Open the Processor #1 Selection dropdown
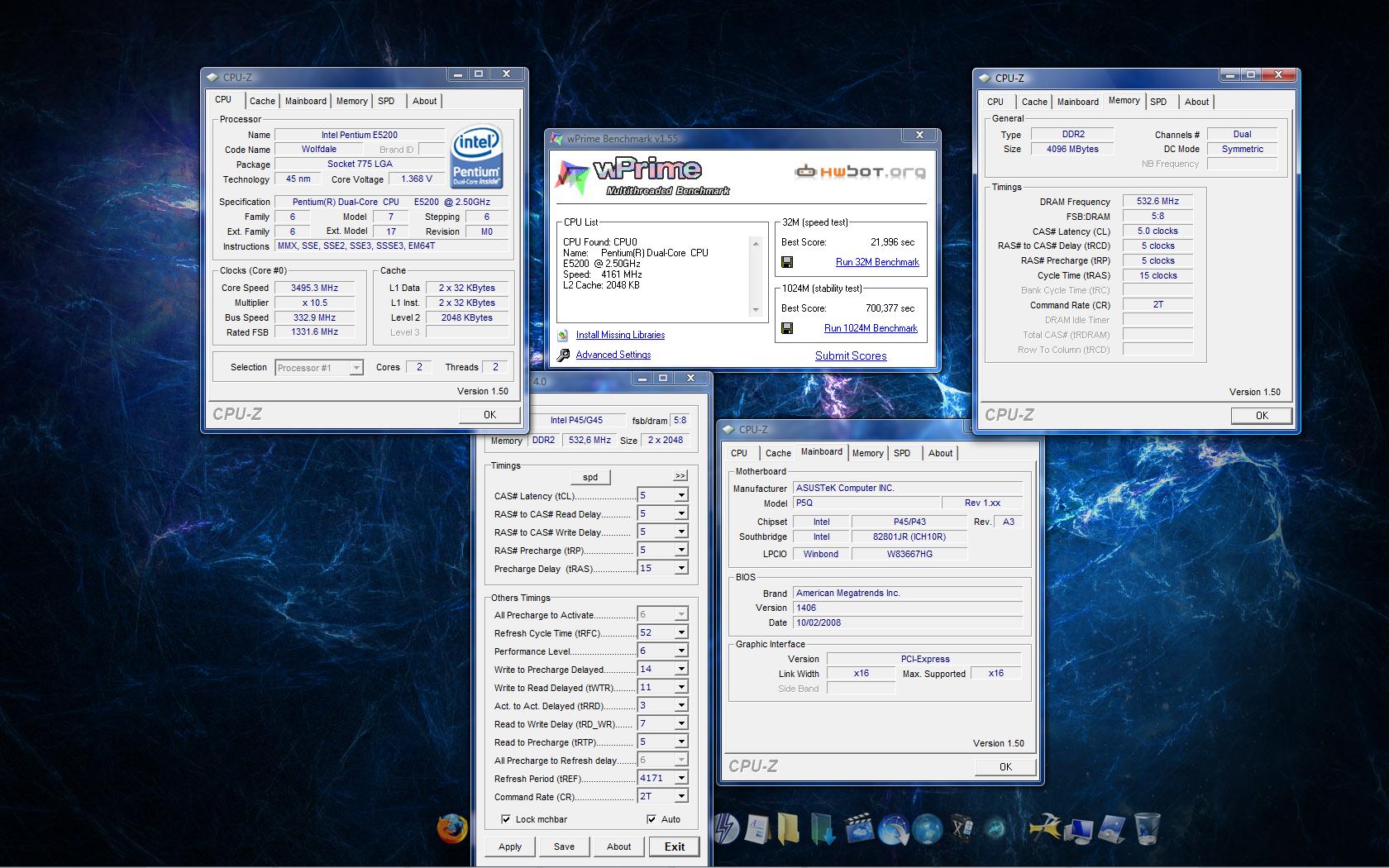Viewport: 1389px width, 868px height. coord(319,368)
